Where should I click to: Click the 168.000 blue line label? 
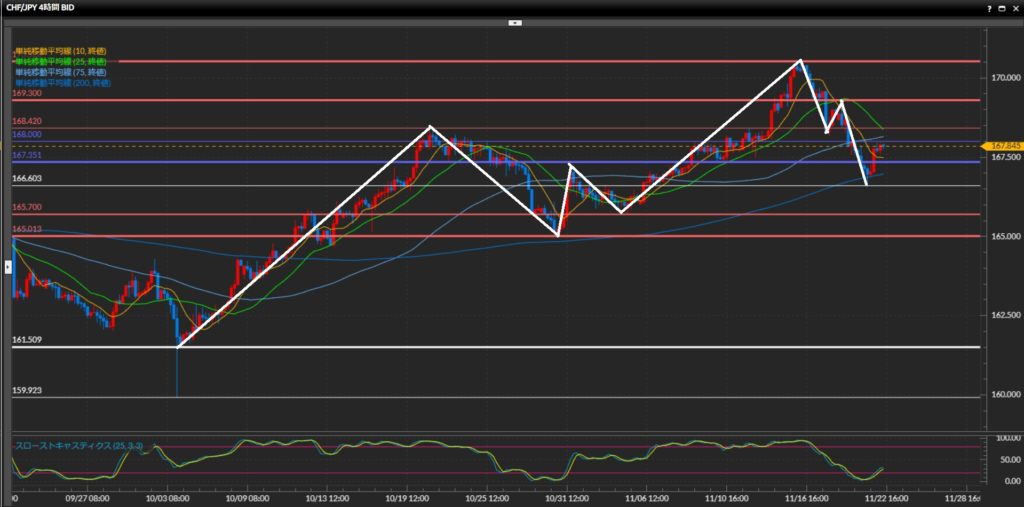(x=27, y=134)
